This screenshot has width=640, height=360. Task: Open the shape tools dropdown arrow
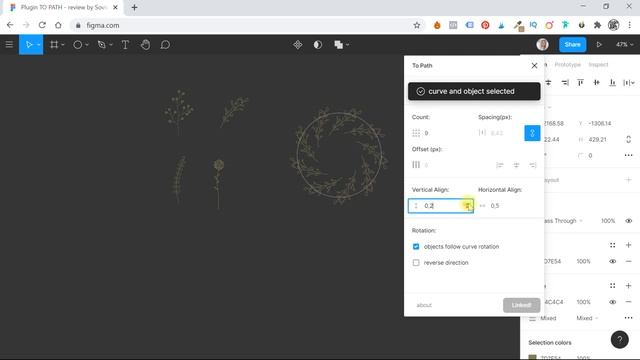point(87,45)
